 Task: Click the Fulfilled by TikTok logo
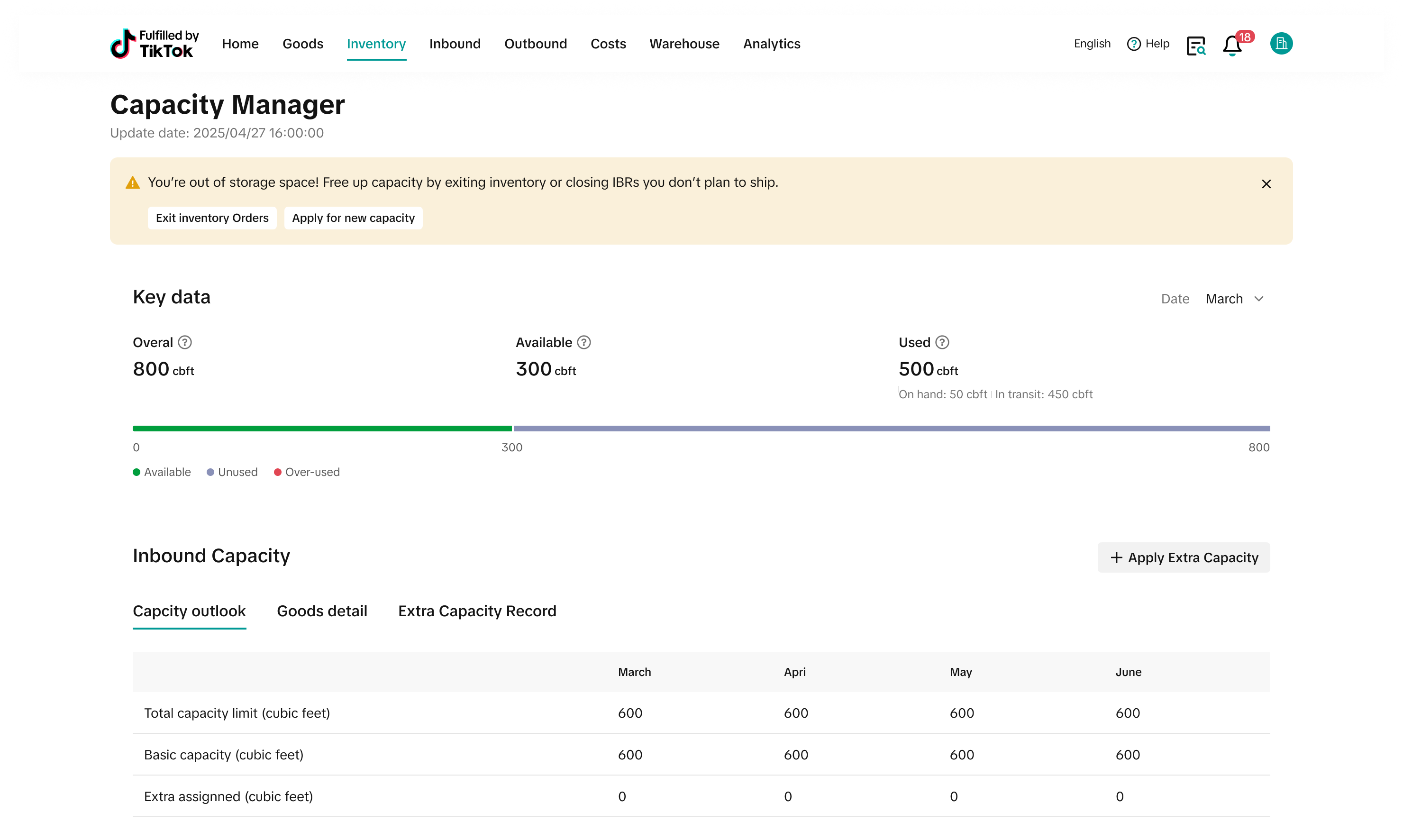tap(154, 44)
